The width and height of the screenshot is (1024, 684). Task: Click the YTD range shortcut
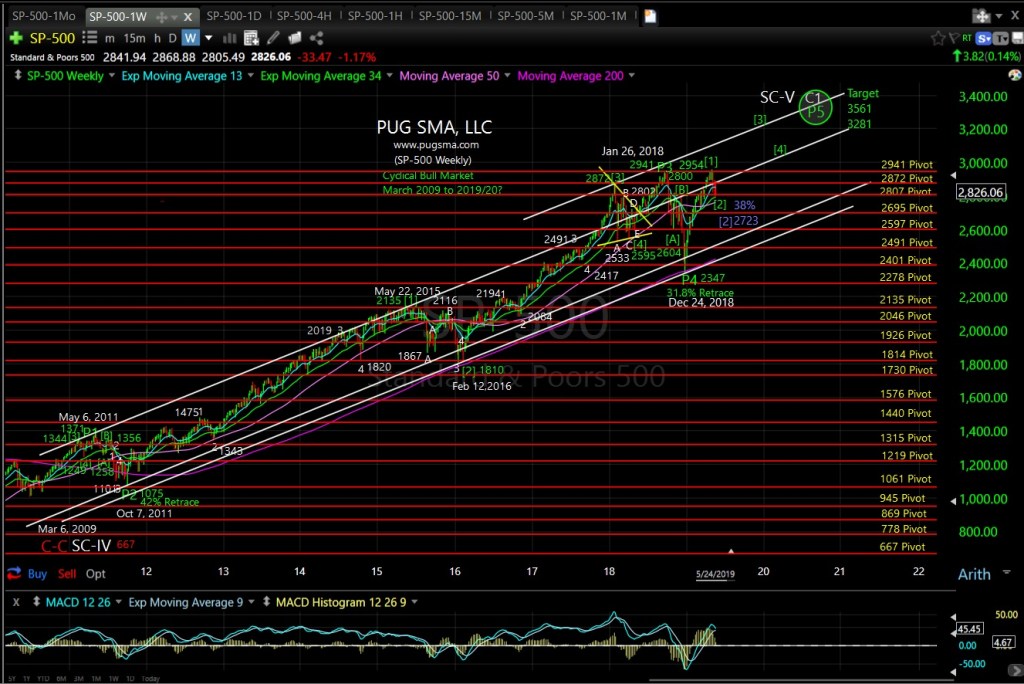(43, 679)
